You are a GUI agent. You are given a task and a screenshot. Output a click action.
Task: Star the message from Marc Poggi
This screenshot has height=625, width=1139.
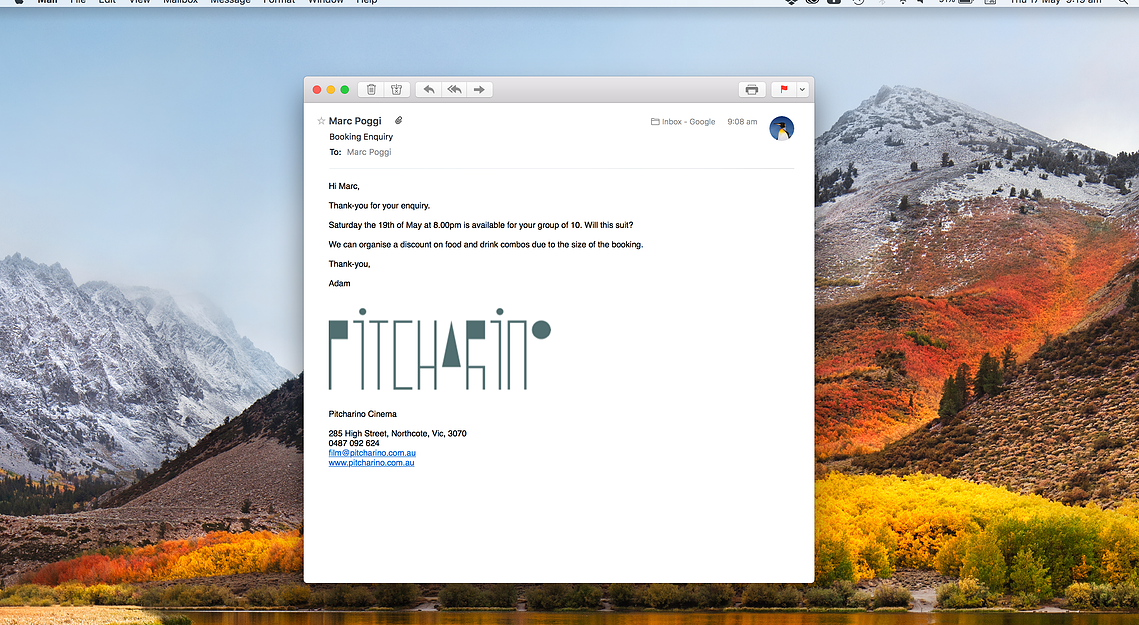(x=321, y=121)
